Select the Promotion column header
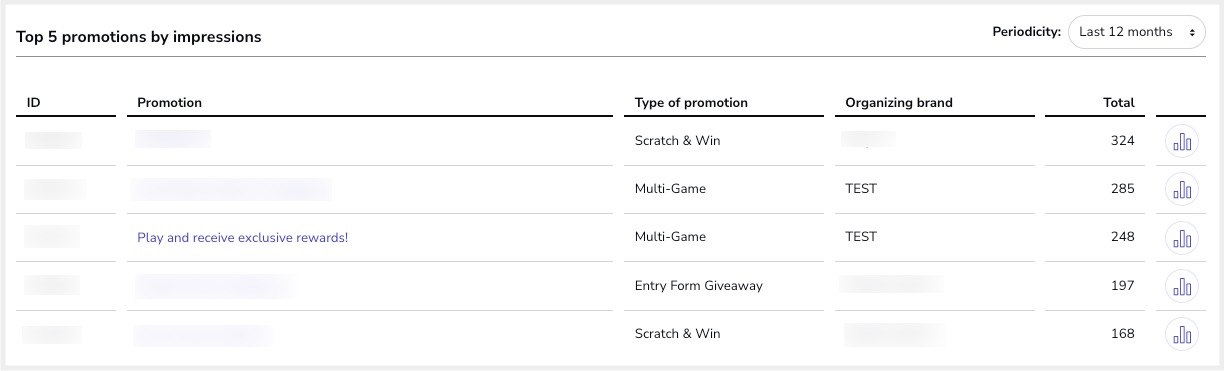Image resolution: width=1224 pixels, height=371 pixels. point(169,102)
